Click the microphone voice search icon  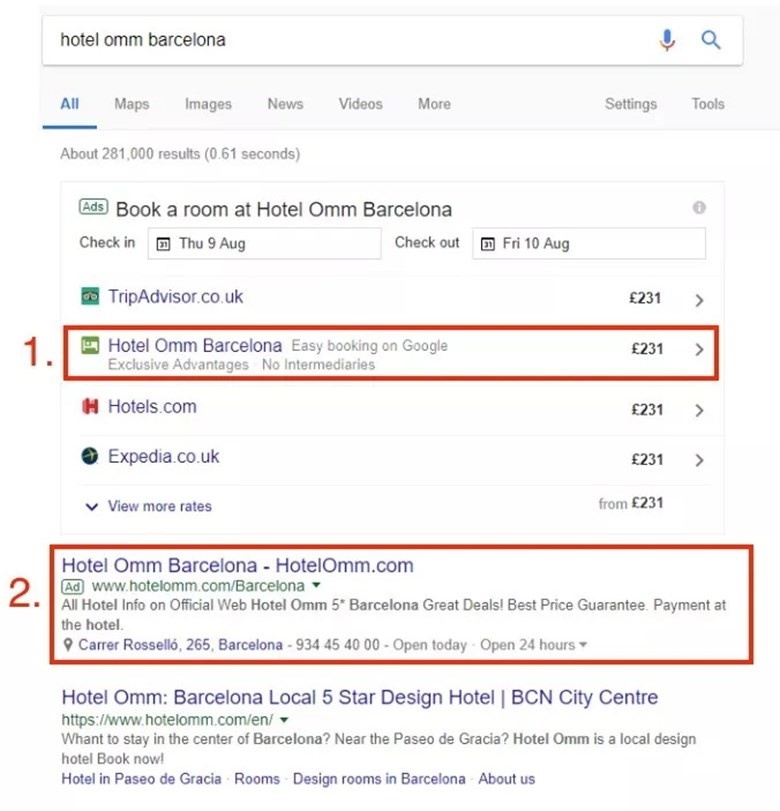[667, 40]
